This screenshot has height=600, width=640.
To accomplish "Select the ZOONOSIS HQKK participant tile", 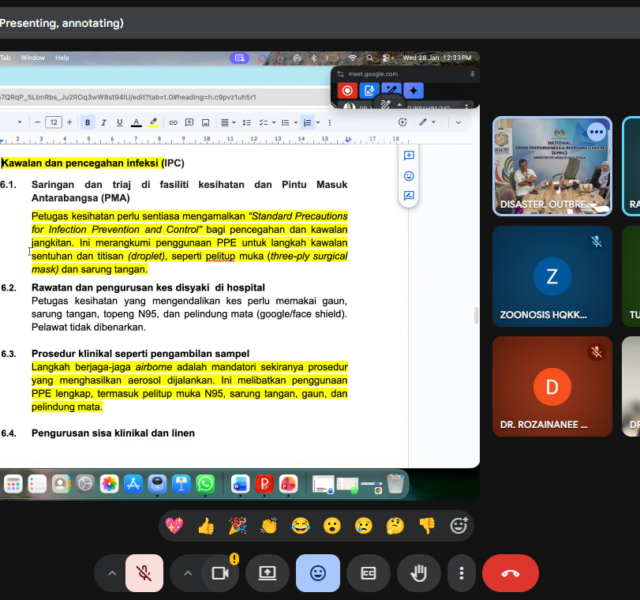I will tap(552, 276).
